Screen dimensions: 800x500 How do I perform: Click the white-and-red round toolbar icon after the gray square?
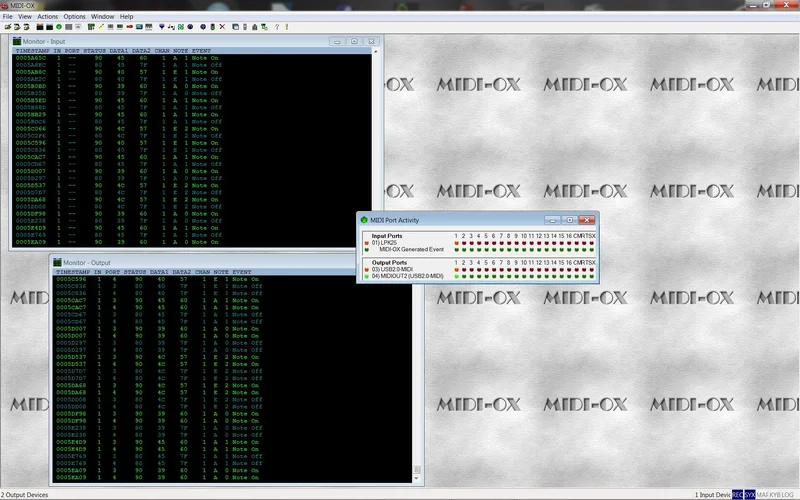pos(78,27)
